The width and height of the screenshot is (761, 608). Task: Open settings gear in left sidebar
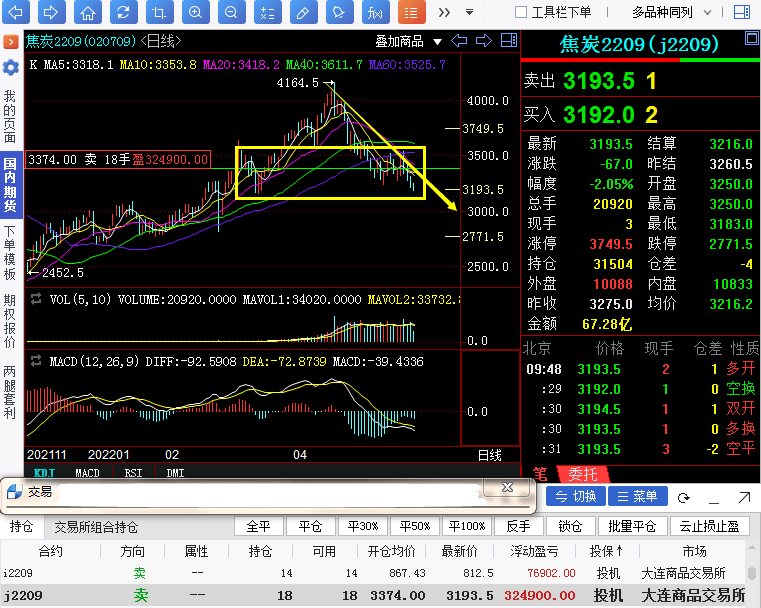pos(10,67)
